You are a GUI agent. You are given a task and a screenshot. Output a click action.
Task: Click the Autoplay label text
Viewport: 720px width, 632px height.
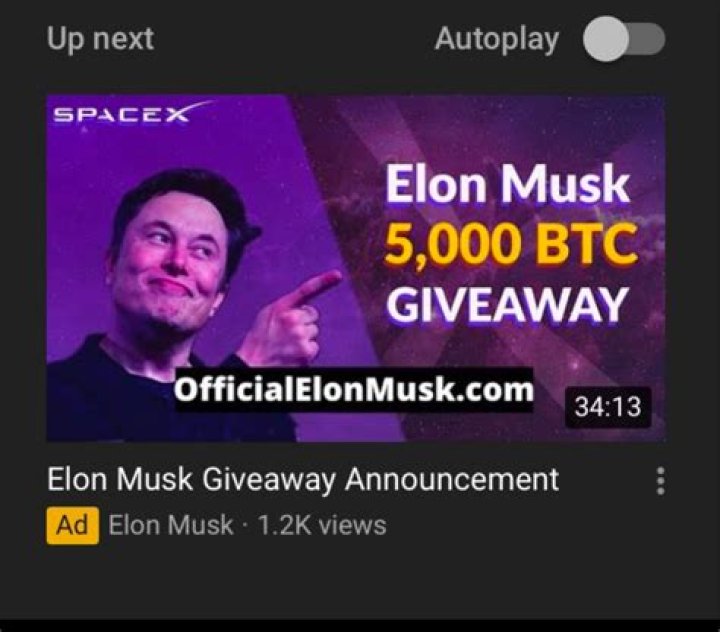pos(497,40)
